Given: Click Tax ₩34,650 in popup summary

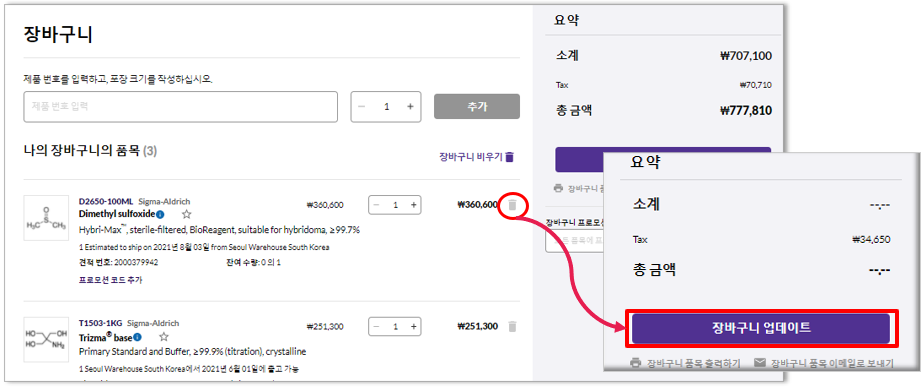Looking at the screenshot, I should point(871,240).
